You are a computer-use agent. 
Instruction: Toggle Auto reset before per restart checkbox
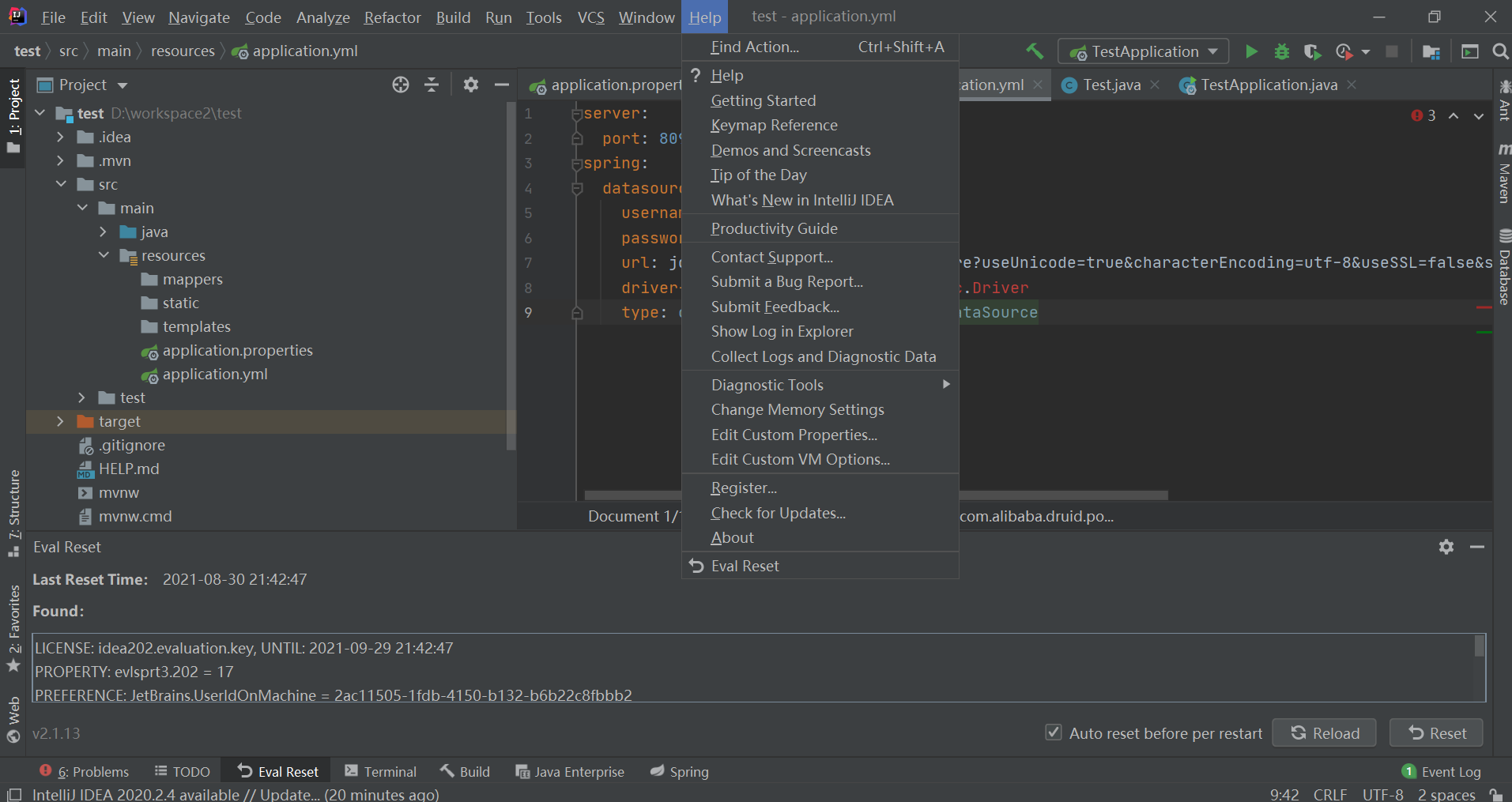(x=1054, y=732)
